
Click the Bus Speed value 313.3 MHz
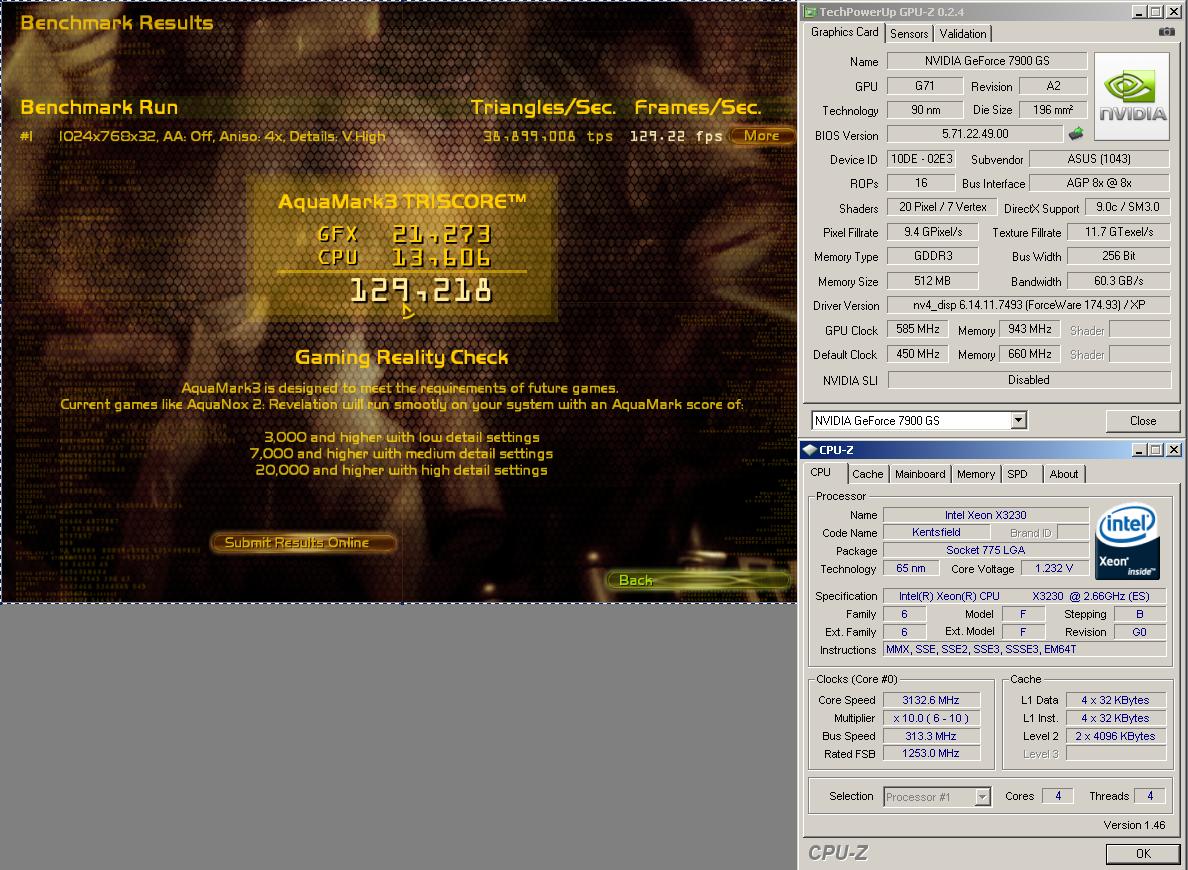coord(930,736)
